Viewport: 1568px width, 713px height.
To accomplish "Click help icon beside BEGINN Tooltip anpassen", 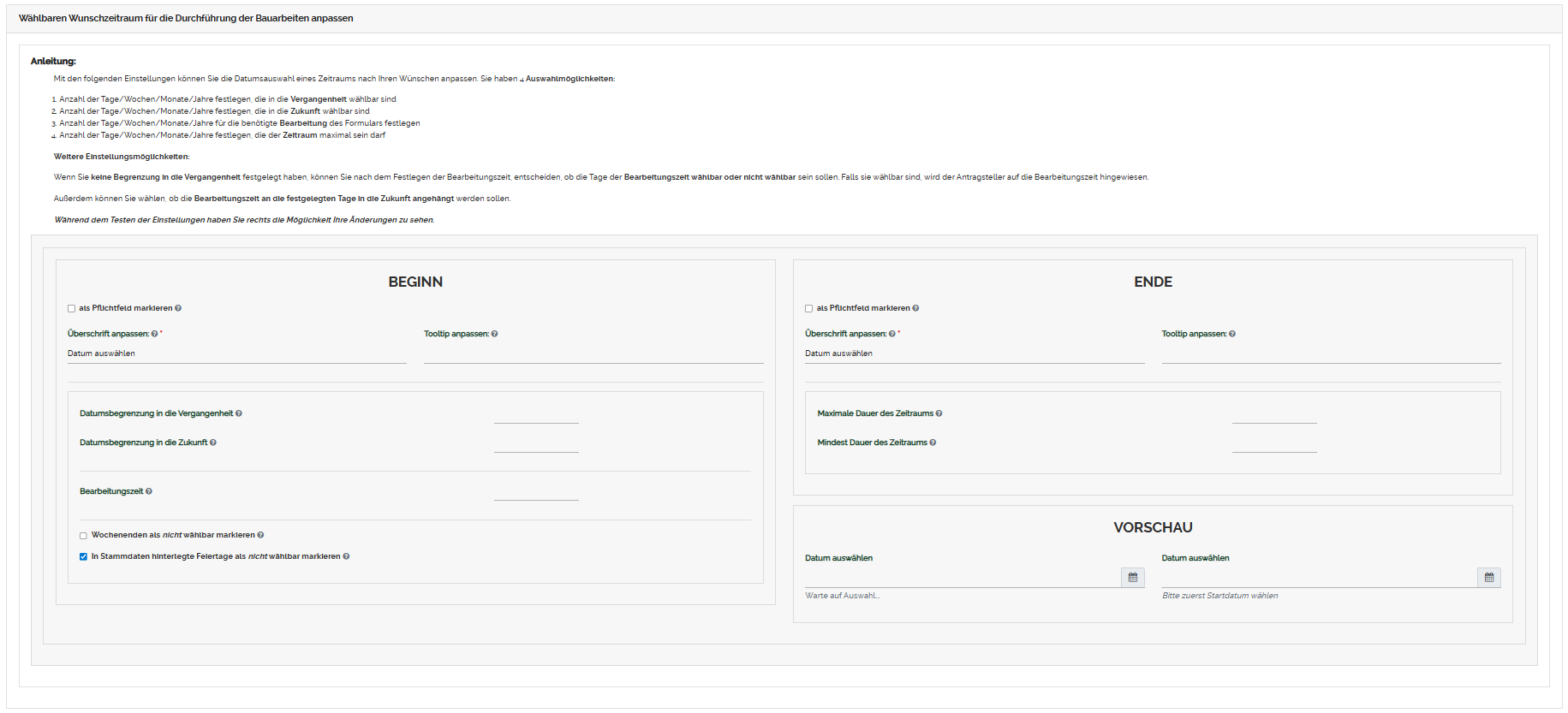I will coord(495,334).
